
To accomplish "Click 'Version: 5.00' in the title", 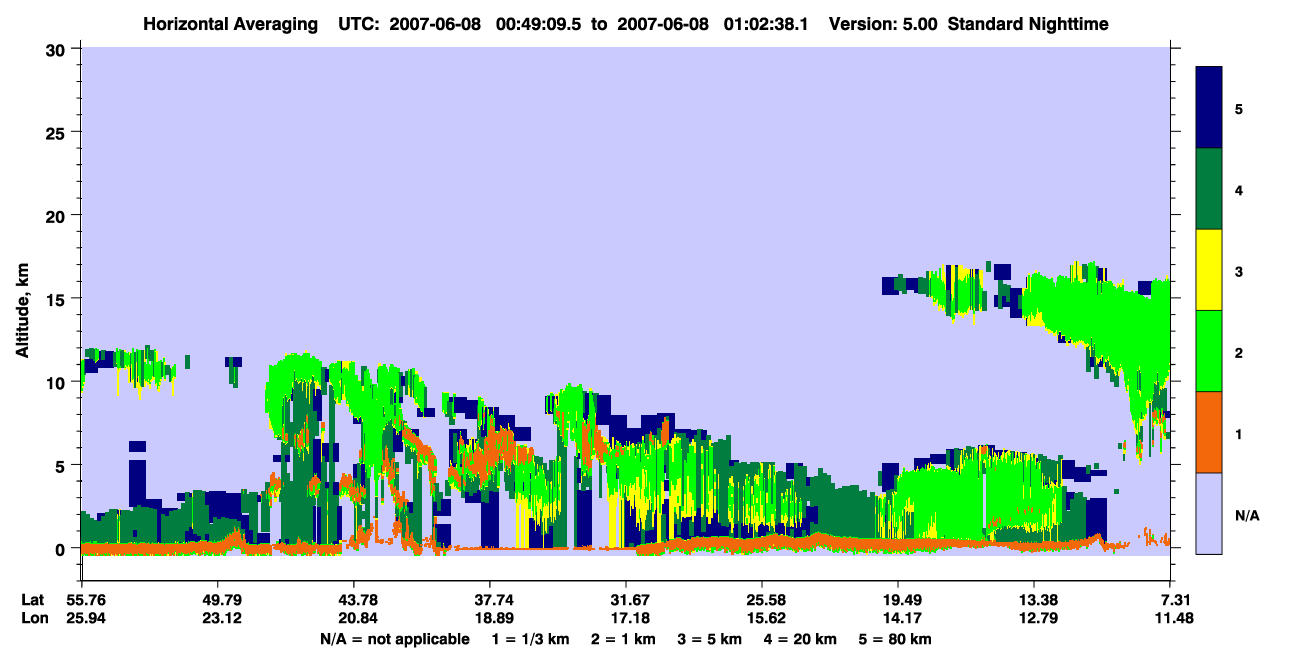I will tap(883, 23).
